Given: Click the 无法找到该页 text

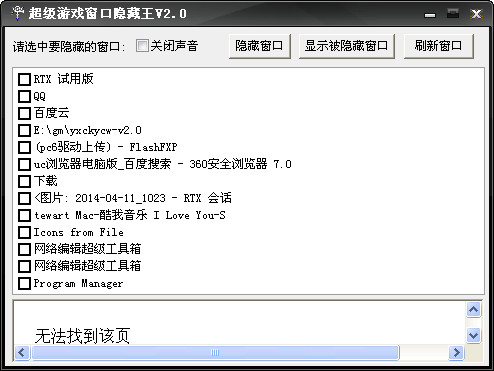Looking at the screenshot, I should (82, 336).
